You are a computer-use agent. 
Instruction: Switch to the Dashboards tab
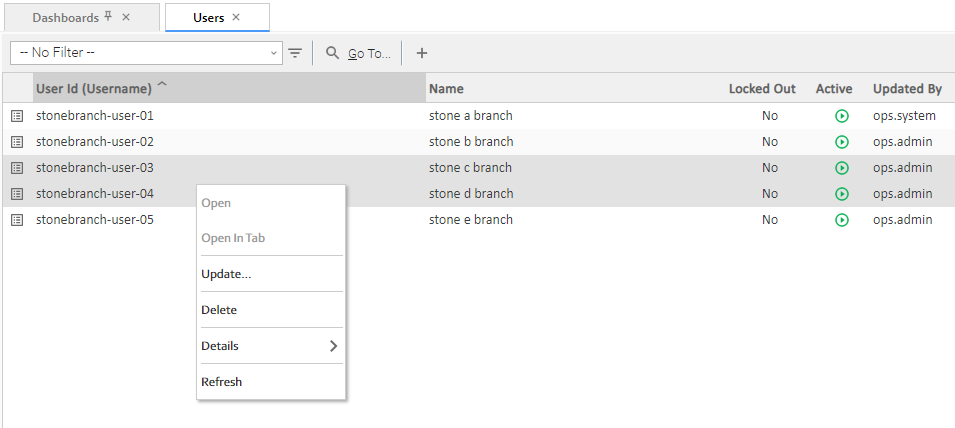[x=65, y=18]
